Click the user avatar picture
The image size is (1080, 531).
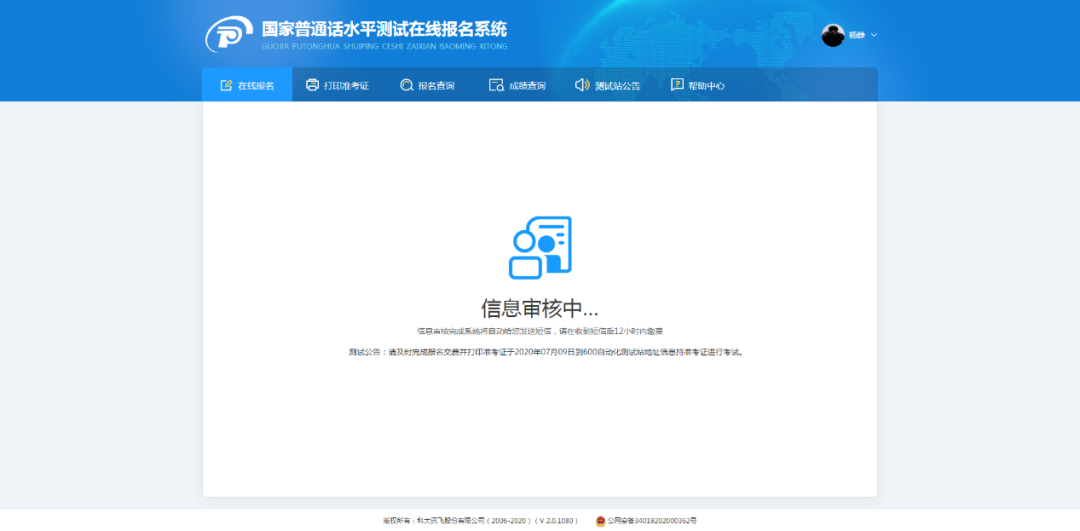click(833, 35)
